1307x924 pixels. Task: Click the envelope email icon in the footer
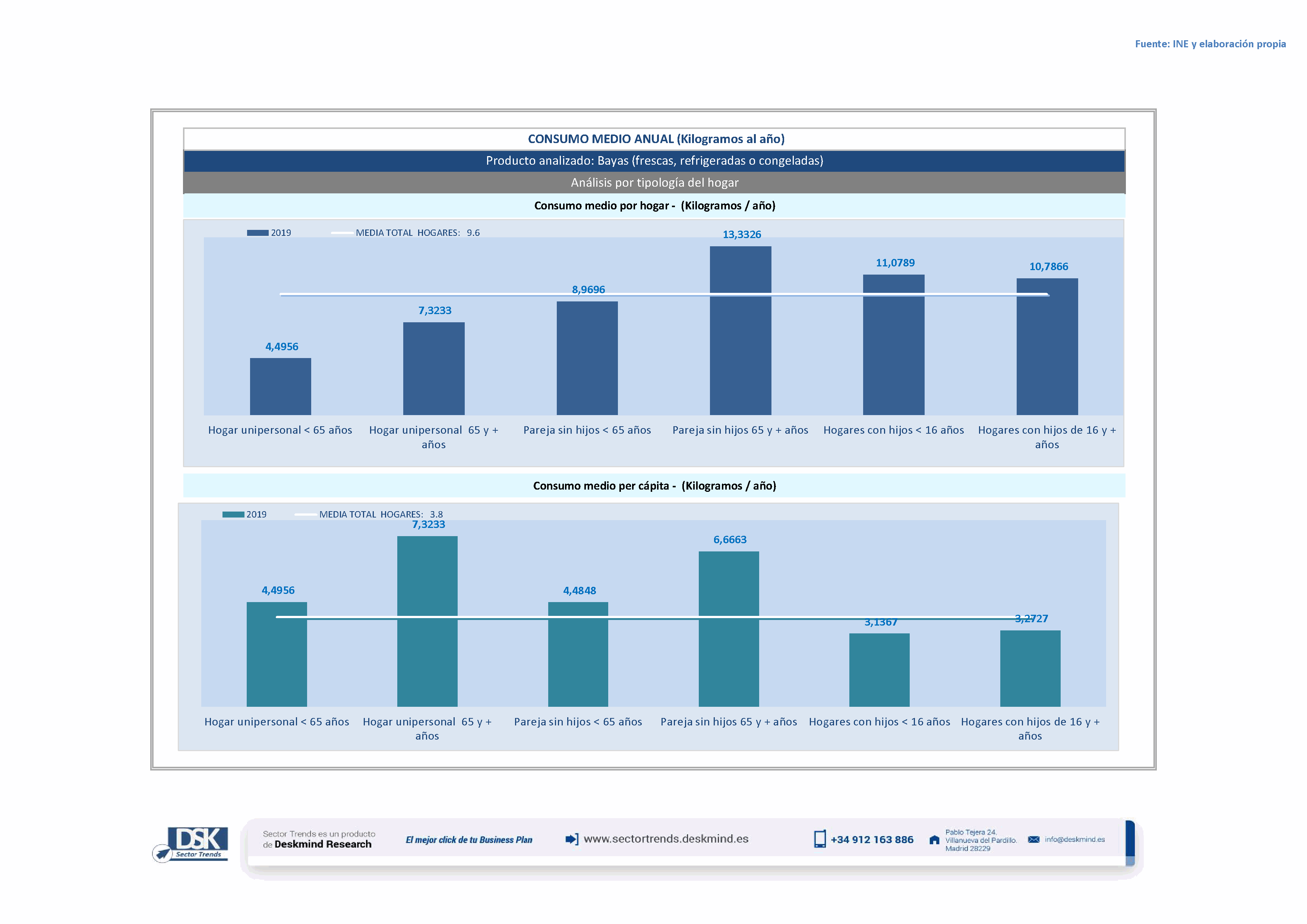[1034, 840]
